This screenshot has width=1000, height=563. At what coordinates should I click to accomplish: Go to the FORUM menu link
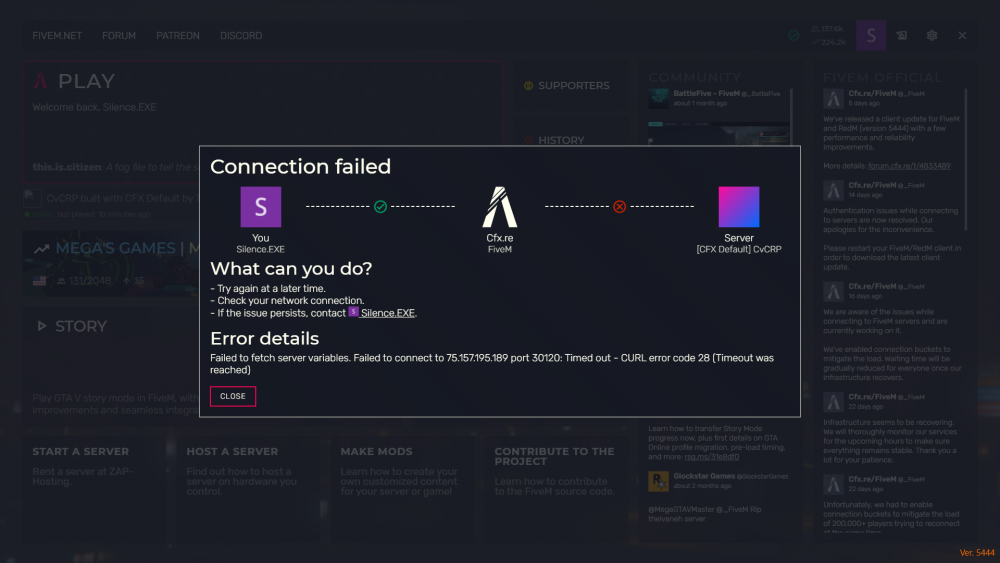[119, 36]
